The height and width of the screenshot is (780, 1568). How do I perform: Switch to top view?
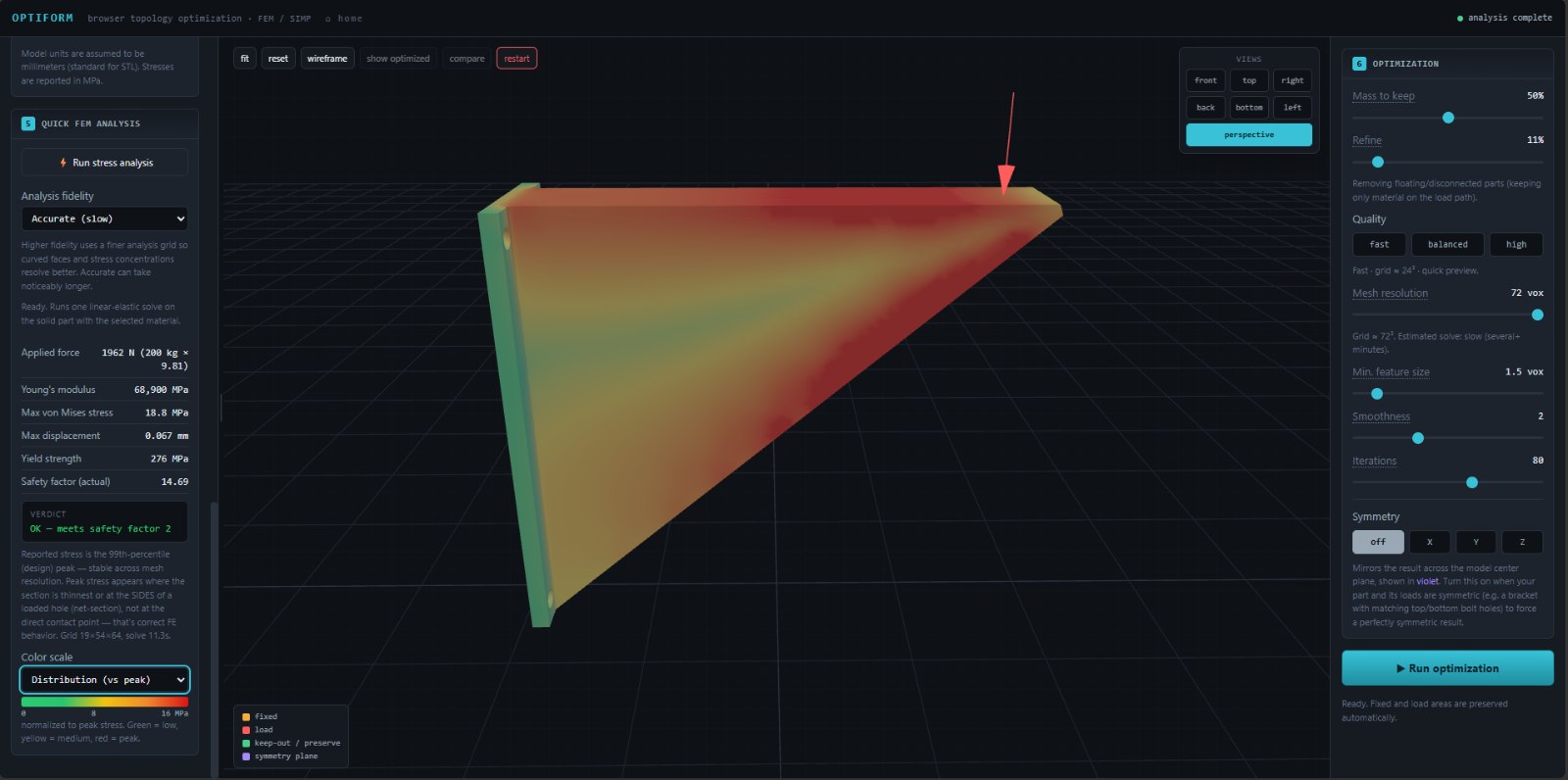1249,80
